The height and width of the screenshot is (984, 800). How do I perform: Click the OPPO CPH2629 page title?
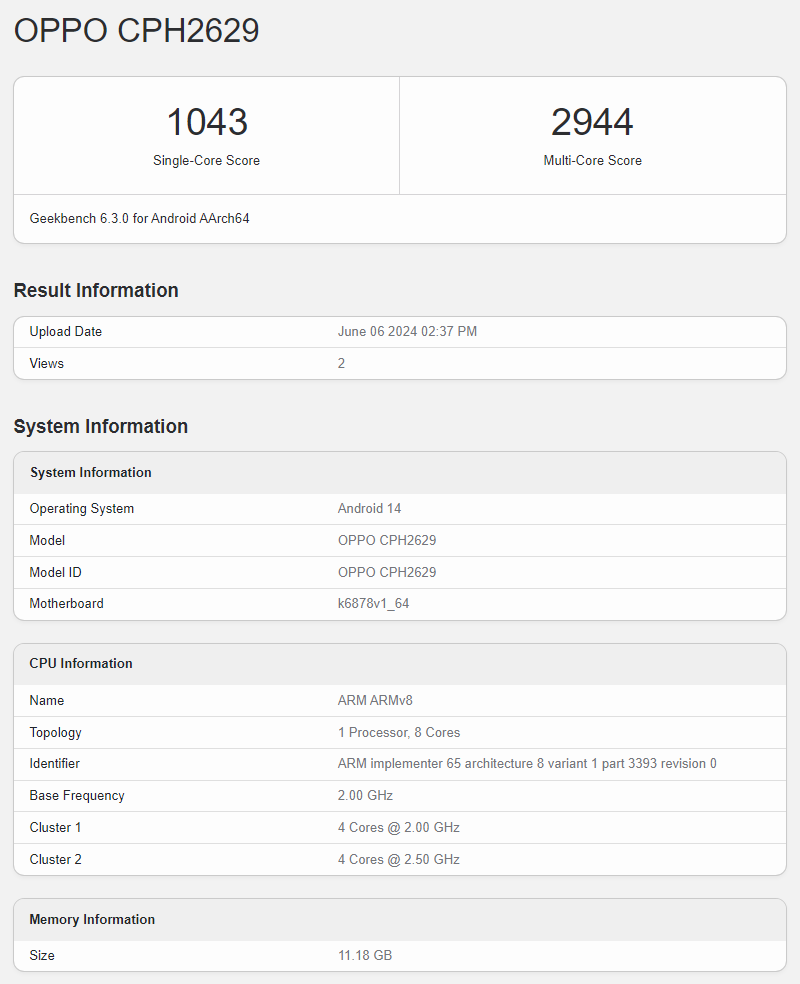coord(135,31)
